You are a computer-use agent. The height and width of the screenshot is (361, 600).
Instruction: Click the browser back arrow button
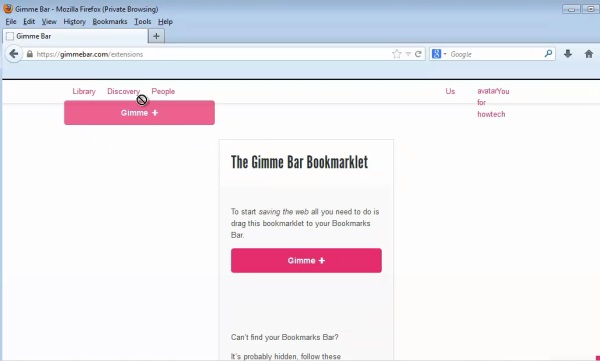point(13,54)
